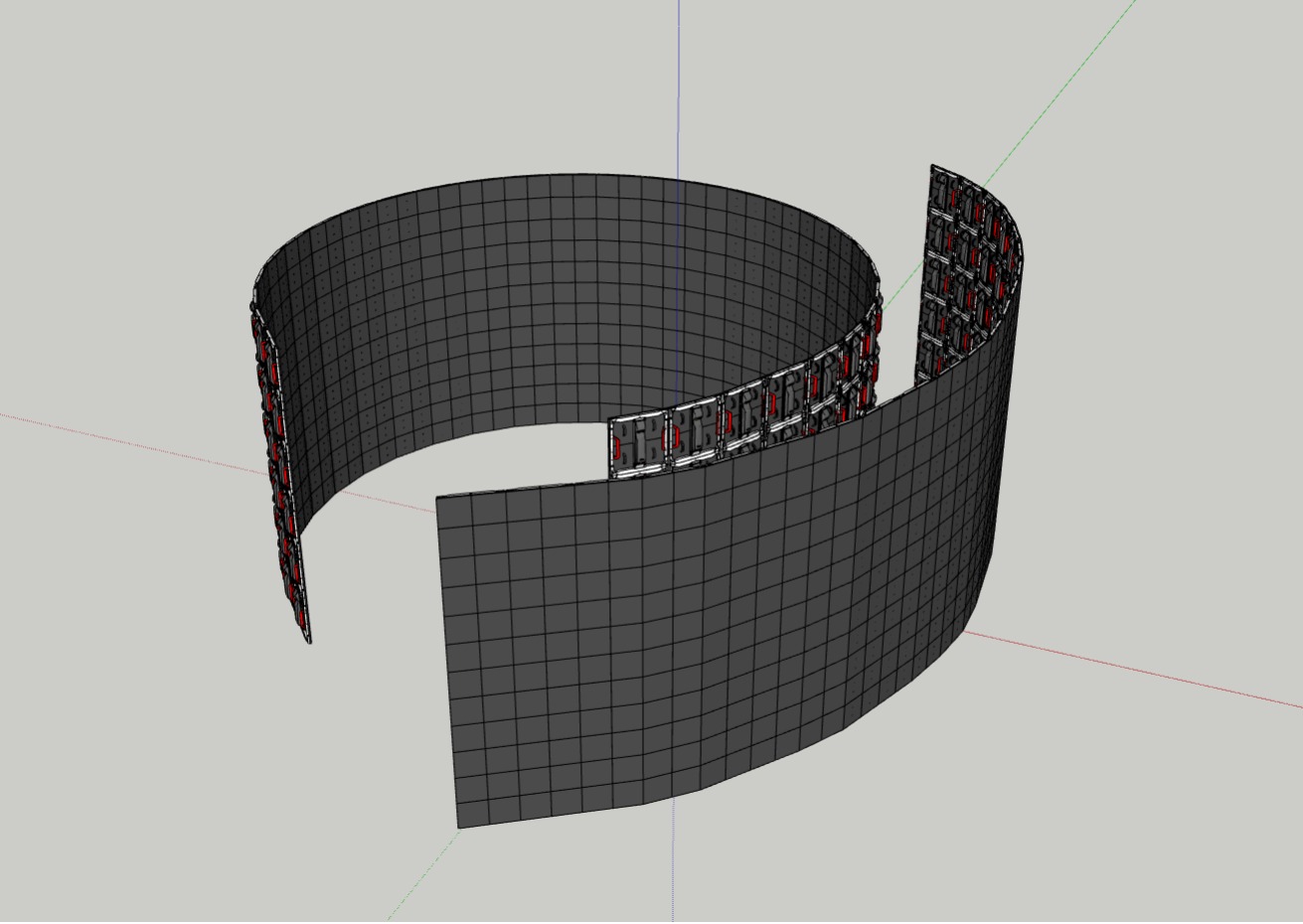Click the bottom-left corner of front wall

458,825
